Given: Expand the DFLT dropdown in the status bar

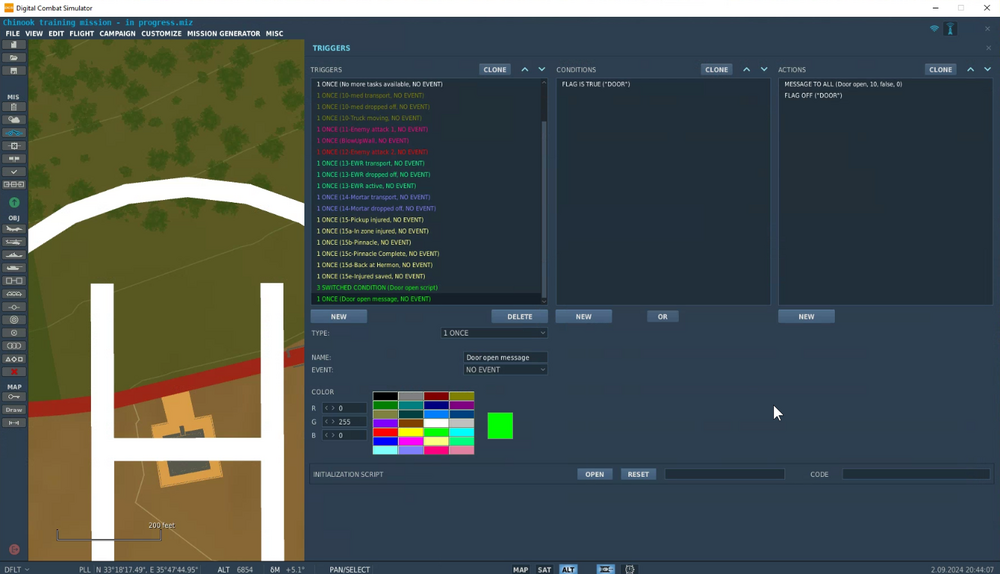Looking at the screenshot, I should tap(17, 570).
